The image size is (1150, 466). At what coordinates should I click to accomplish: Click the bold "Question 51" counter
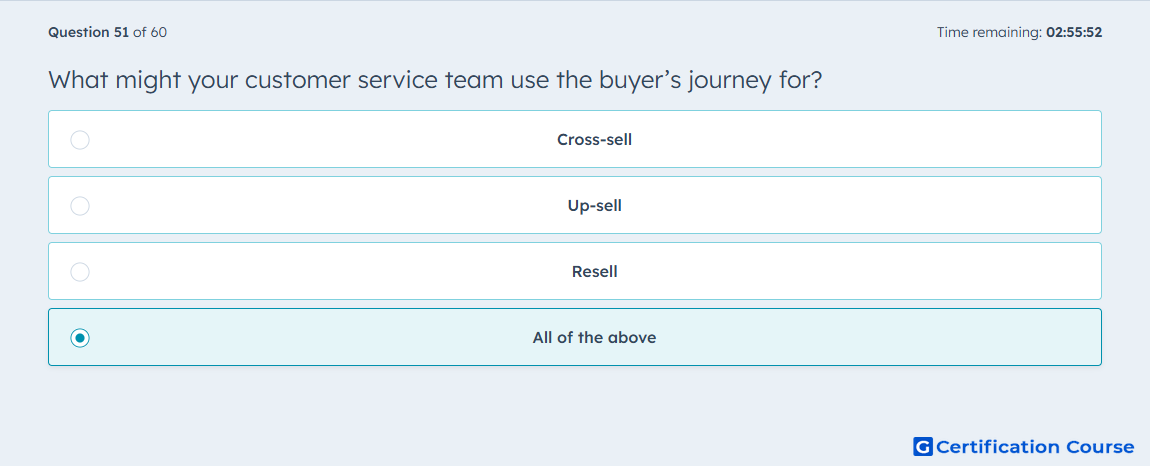[x=88, y=33]
